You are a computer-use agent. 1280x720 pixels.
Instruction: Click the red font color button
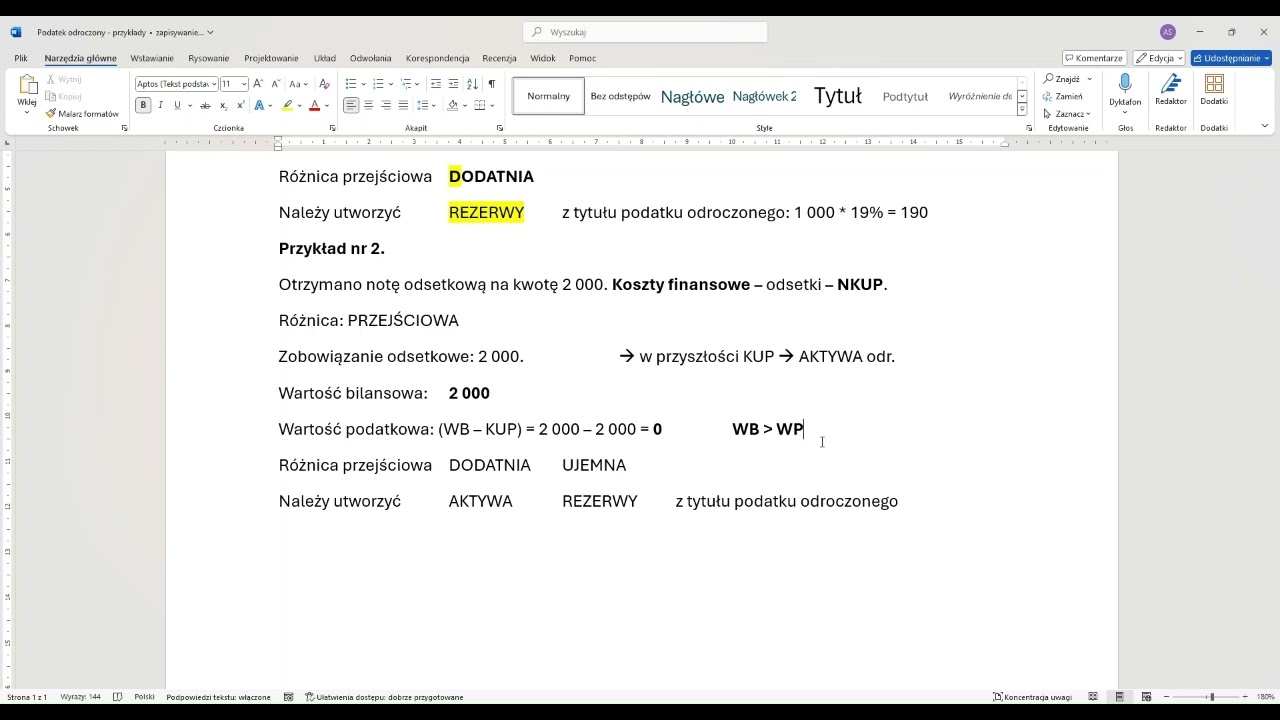click(x=314, y=105)
